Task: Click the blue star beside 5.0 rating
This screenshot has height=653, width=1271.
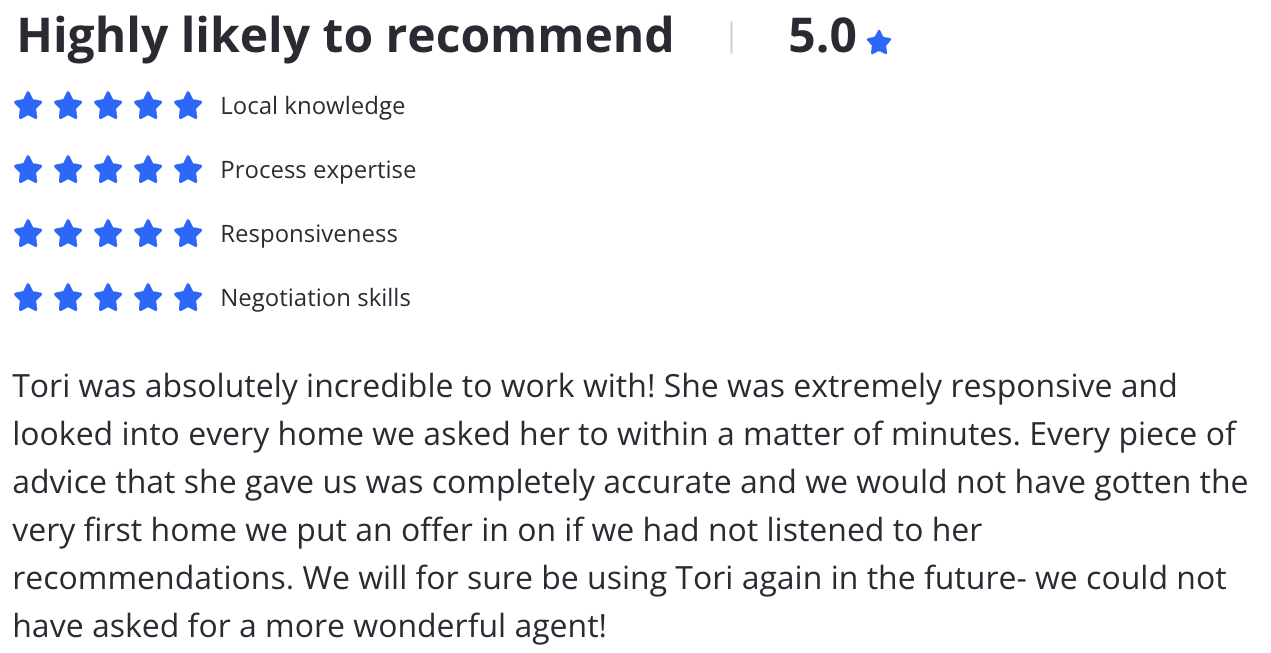Action: [879, 42]
